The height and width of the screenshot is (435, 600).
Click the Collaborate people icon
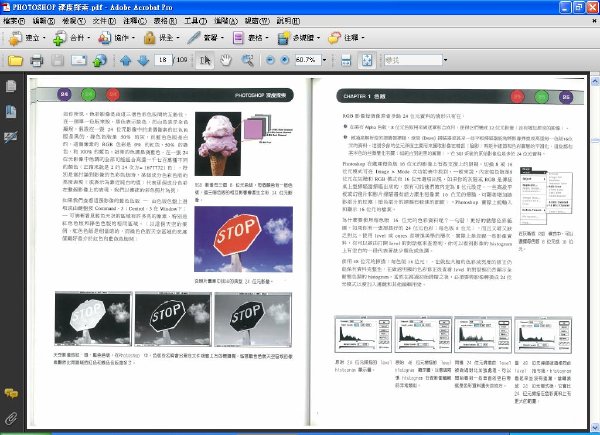coord(104,38)
